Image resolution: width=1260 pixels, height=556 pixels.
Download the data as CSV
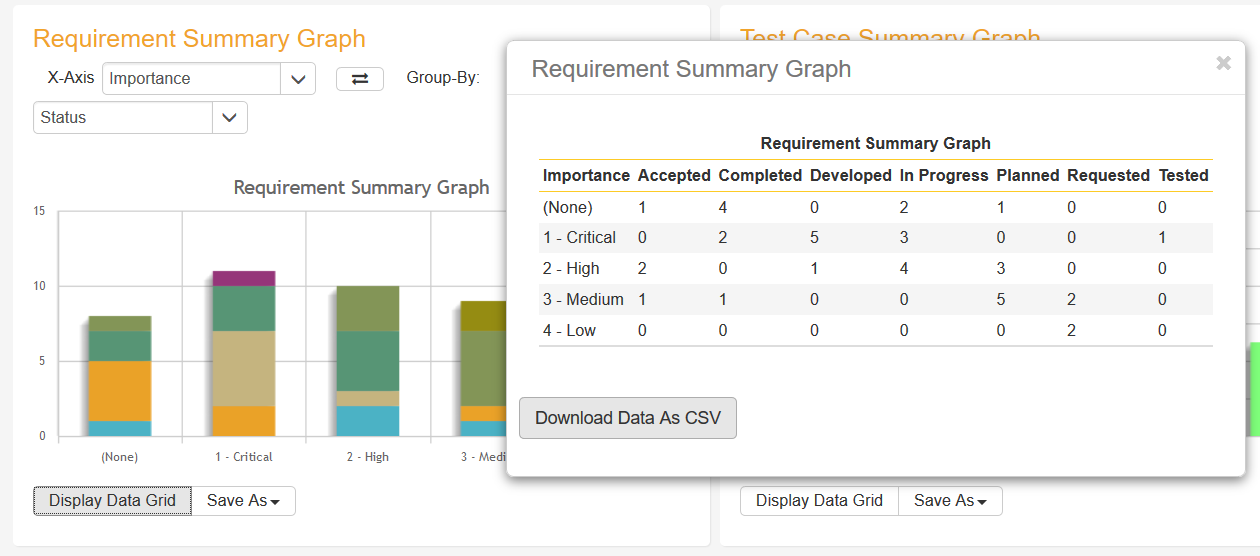pos(627,418)
